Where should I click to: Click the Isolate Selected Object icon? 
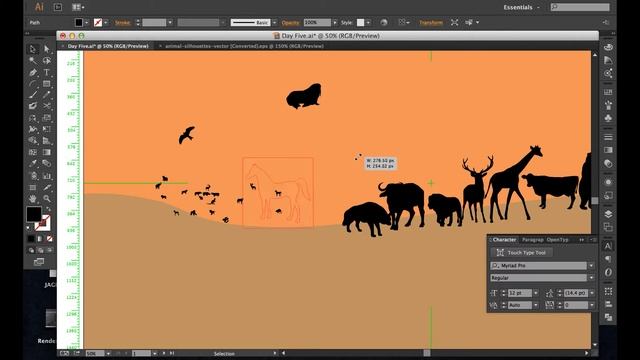(454, 22)
